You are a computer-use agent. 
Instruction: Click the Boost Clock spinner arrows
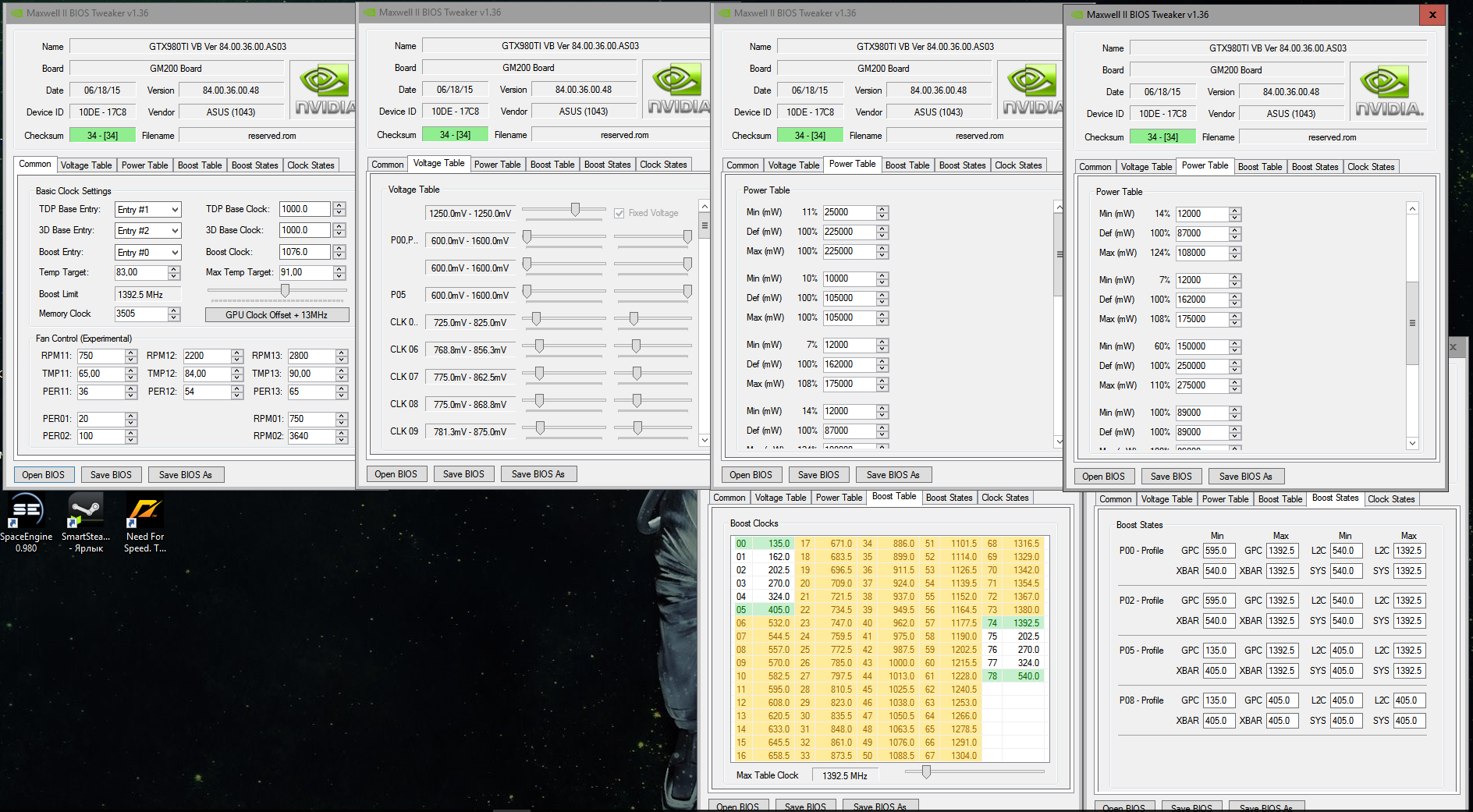(339, 252)
